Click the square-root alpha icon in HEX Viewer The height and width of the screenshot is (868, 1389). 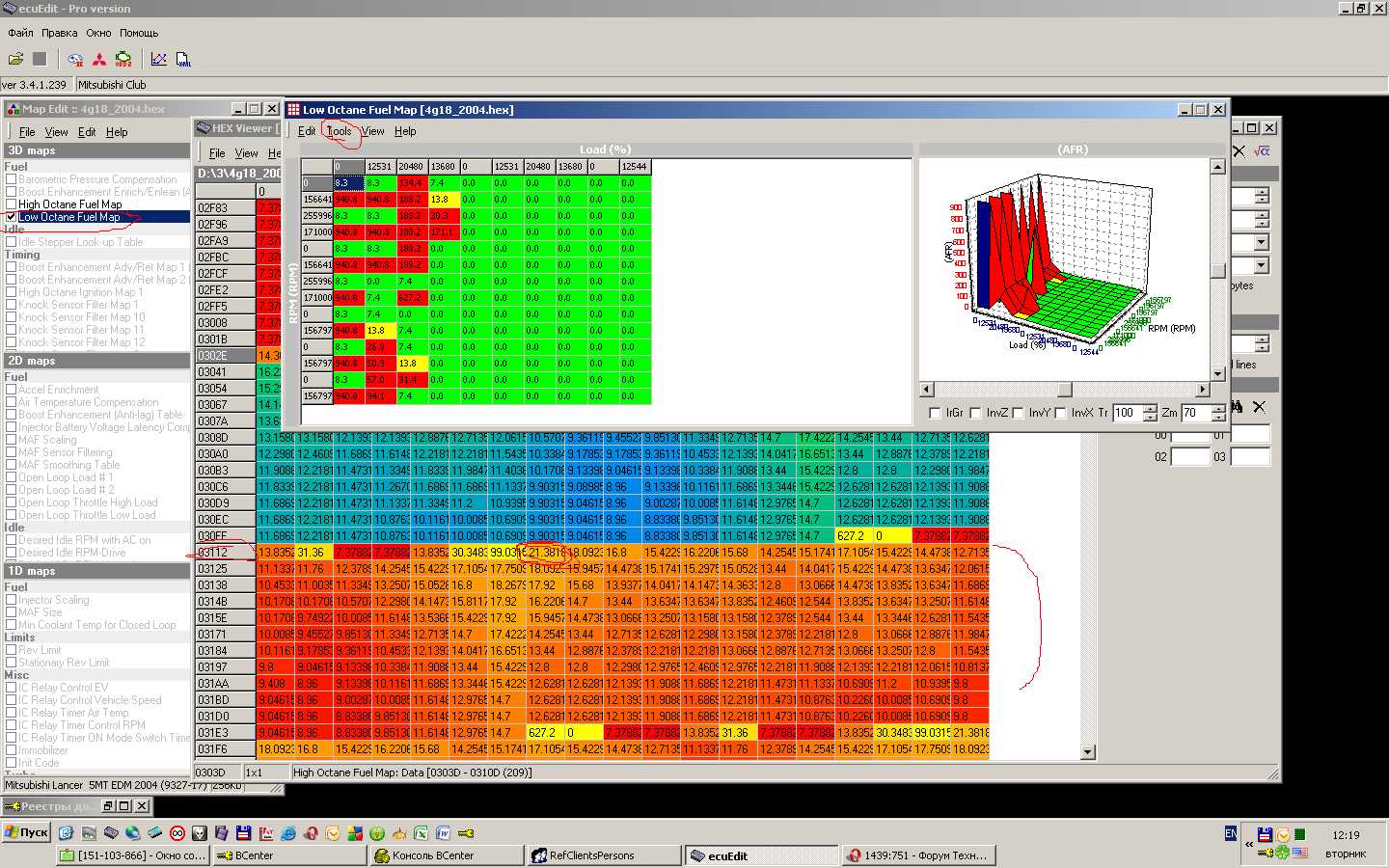(1262, 150)
